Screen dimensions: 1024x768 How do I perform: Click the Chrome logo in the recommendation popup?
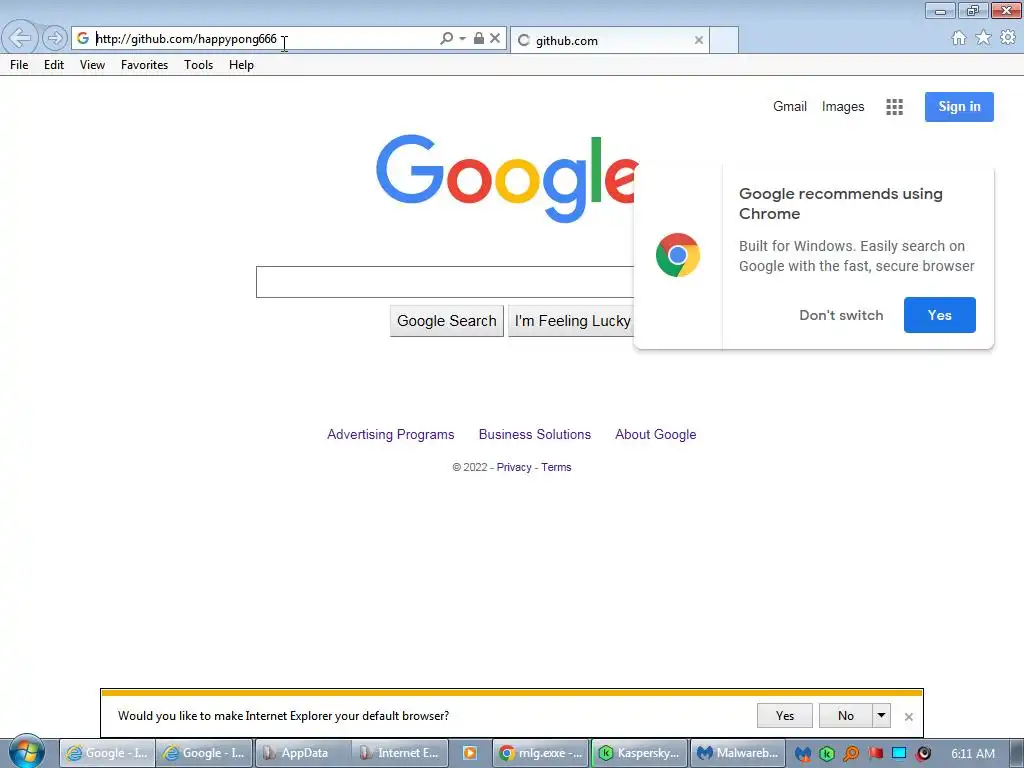click(678, 255)
